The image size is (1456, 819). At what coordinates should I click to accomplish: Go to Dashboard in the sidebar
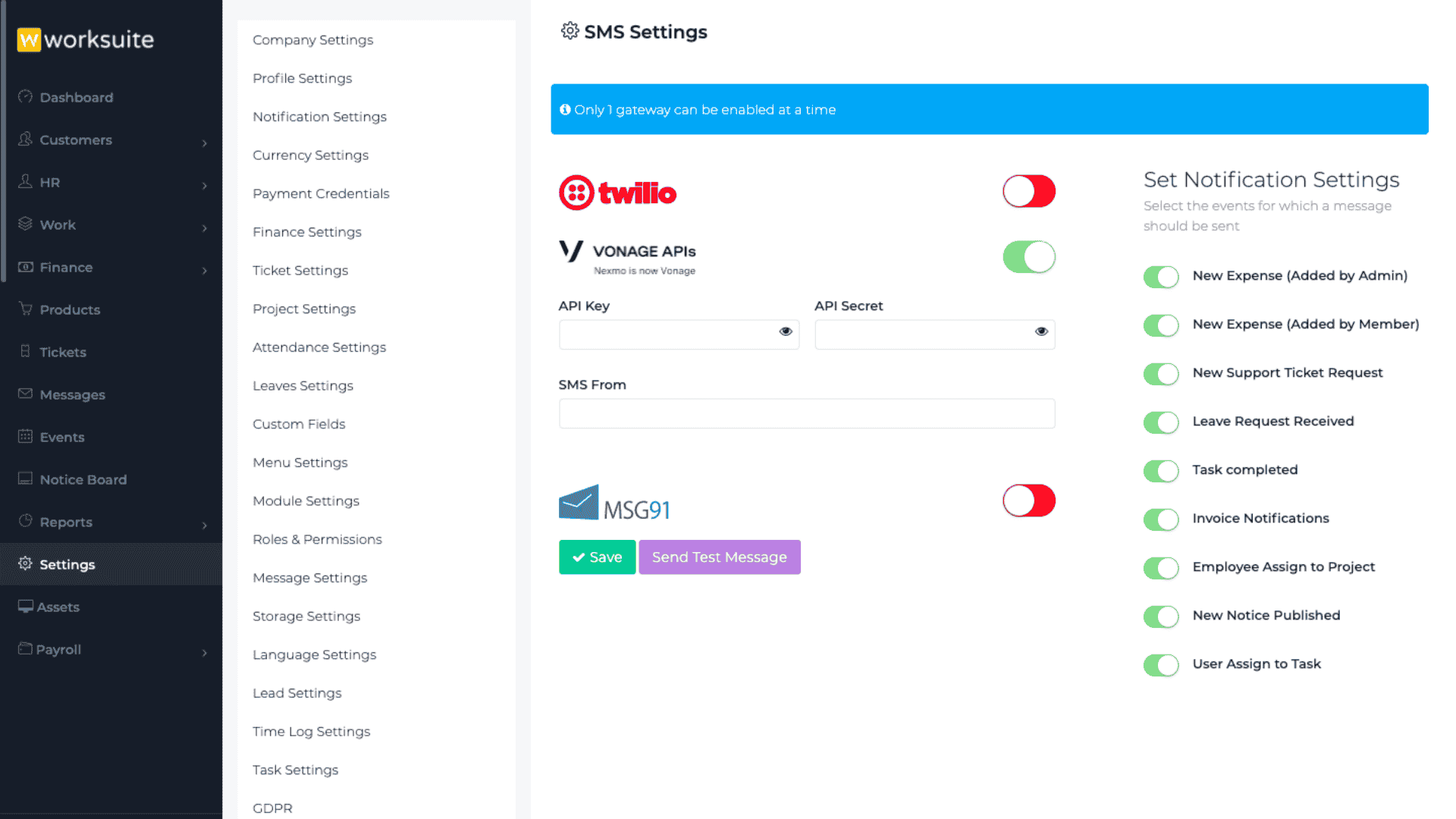(76, 97)
